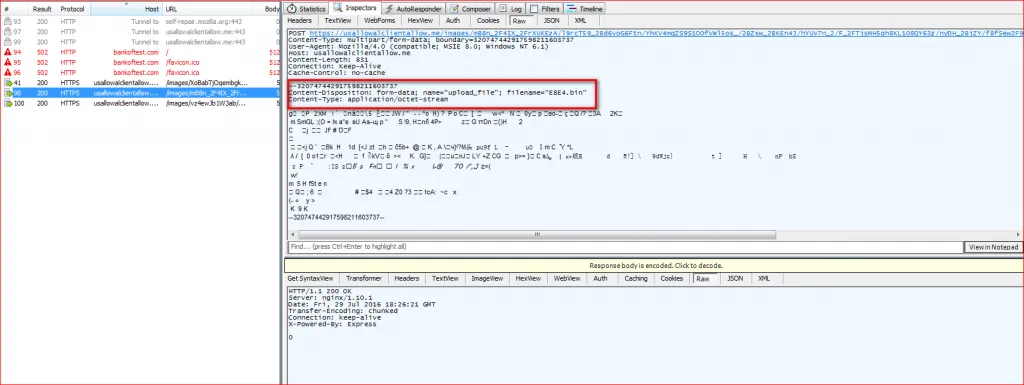The height and width of the screenshot is (385, 1024).
Task: Select request Headers inspector tab
Action: click(x=300, y=21)
